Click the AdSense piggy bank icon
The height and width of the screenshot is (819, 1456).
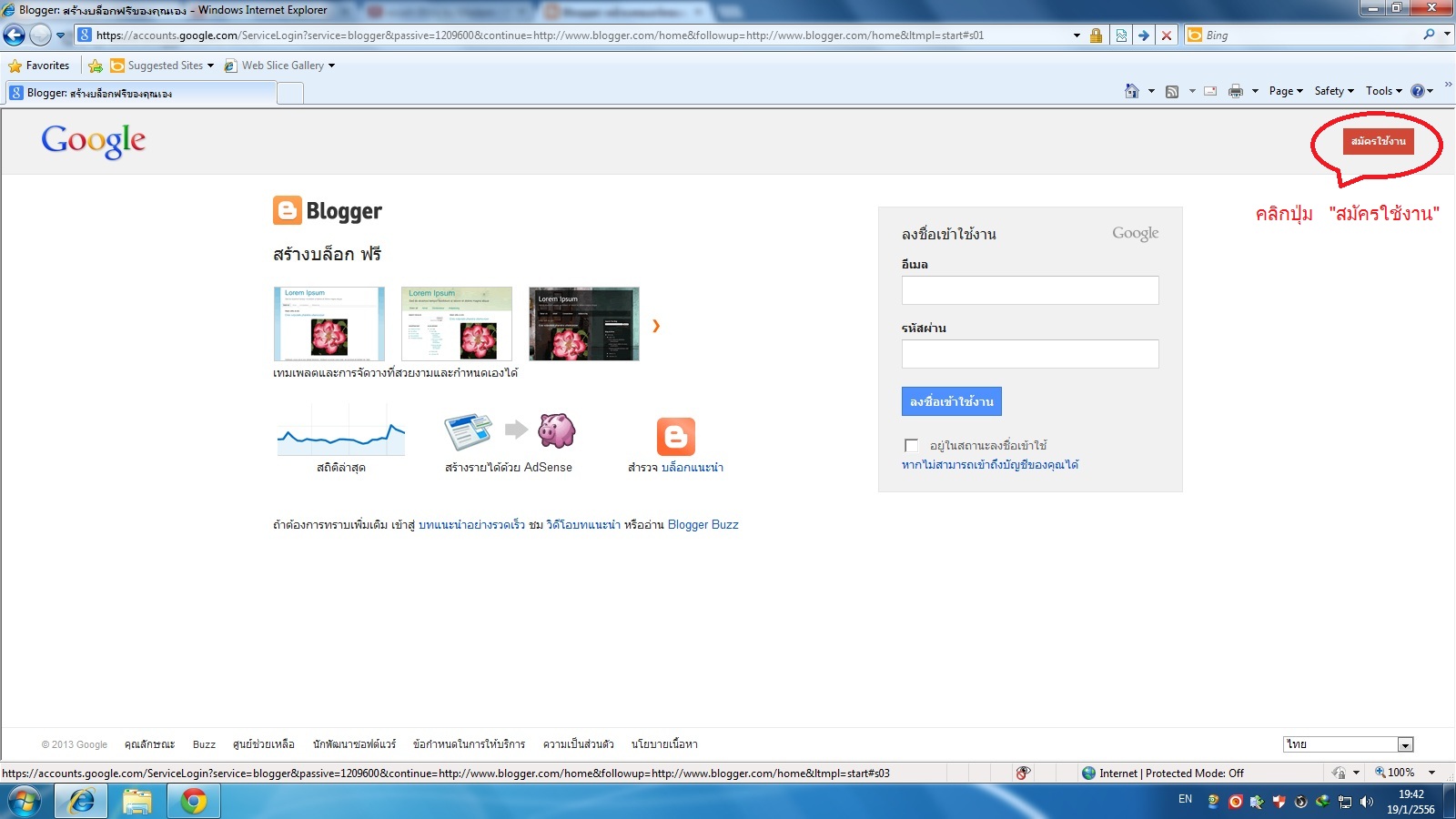click(x=556, y=430)
